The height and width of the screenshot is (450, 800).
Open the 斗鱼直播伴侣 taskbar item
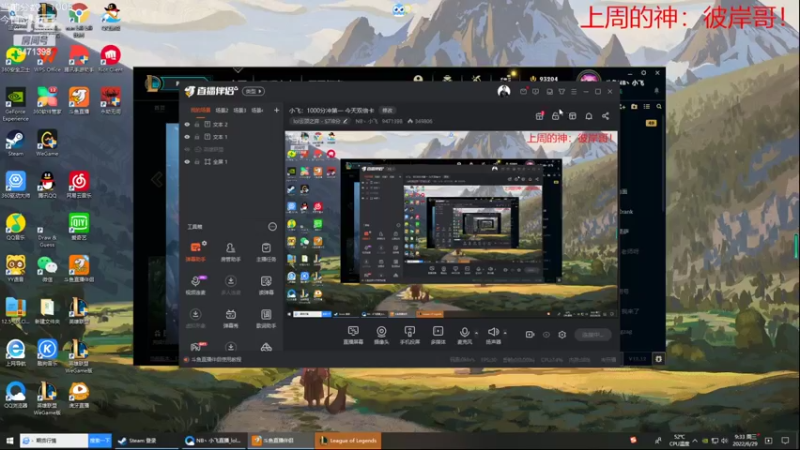pos(280,440)
